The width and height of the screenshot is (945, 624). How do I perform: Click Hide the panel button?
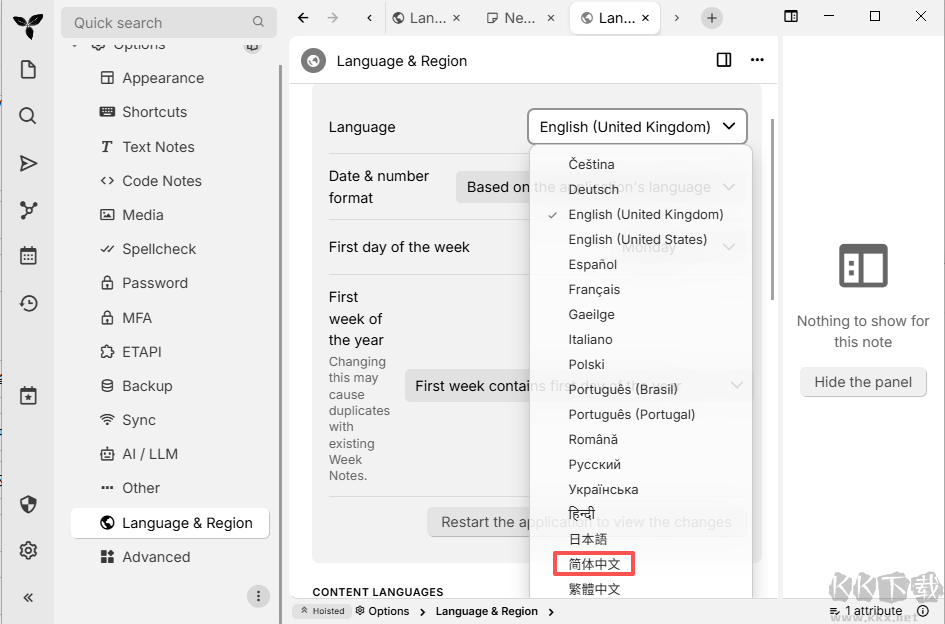coord(863,382)
